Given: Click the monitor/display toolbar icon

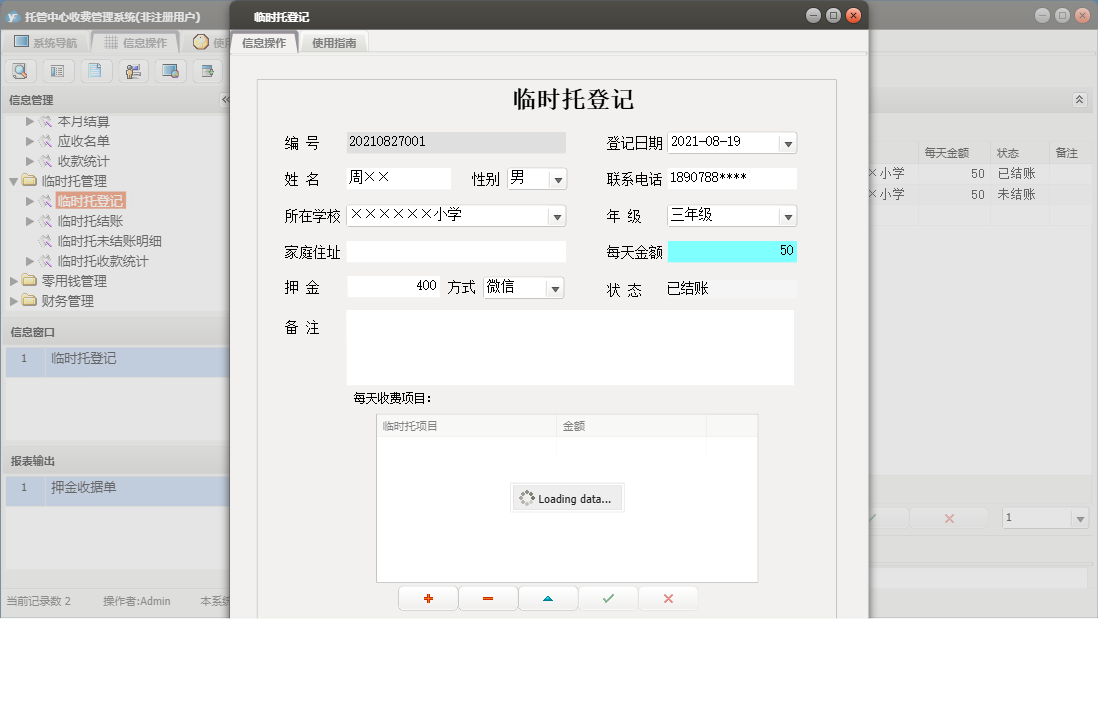Looking at the screenshot, I should [170, 71].
